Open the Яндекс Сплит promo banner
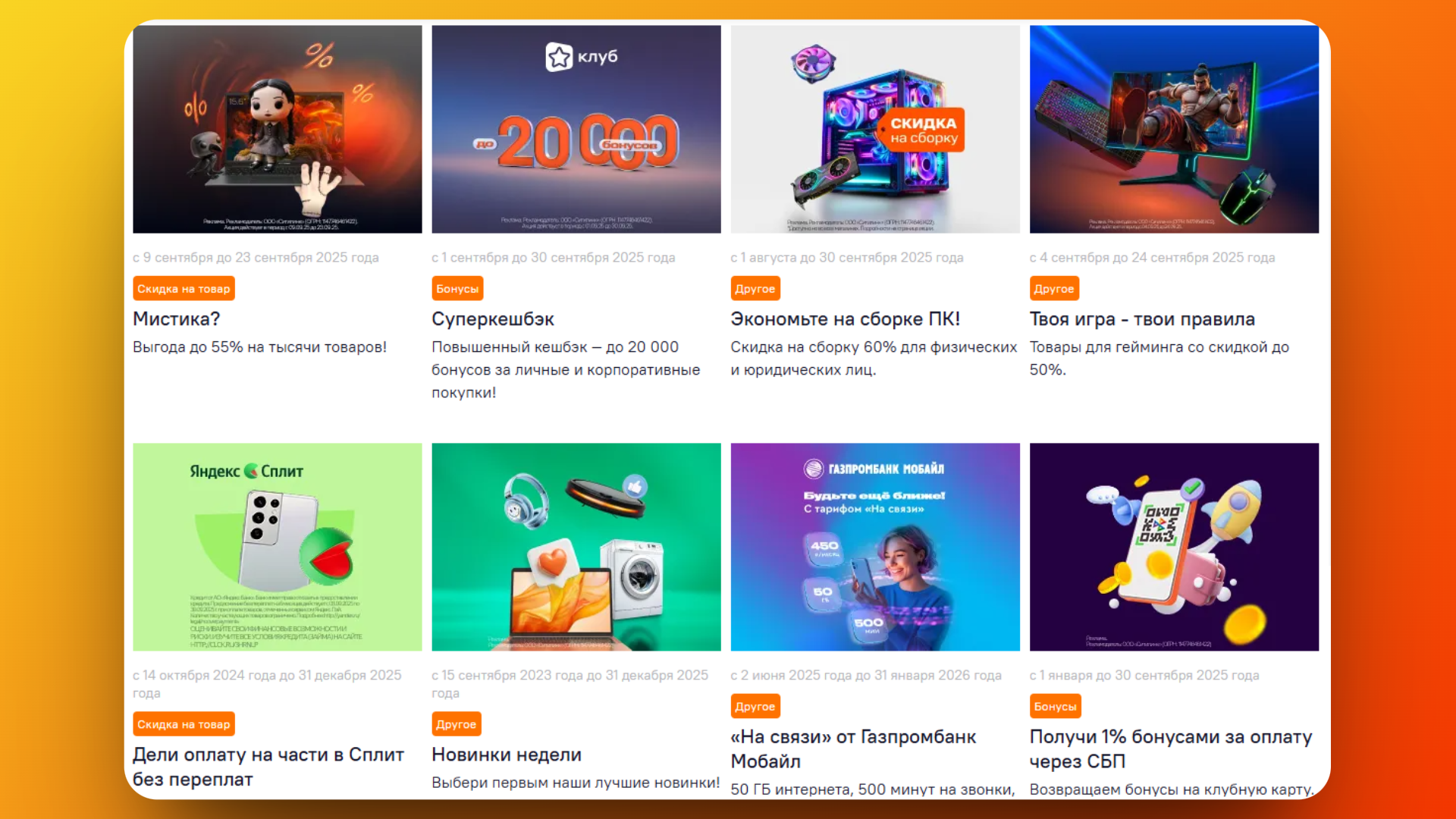 (x=278, y=547)
